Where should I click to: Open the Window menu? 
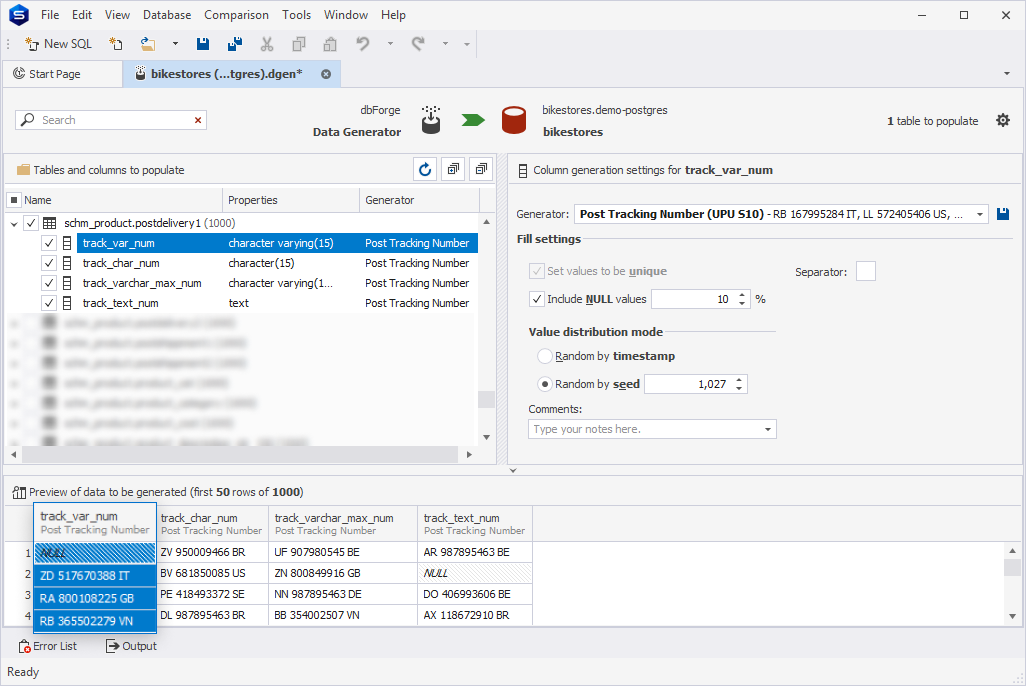(x=345, y=14)
